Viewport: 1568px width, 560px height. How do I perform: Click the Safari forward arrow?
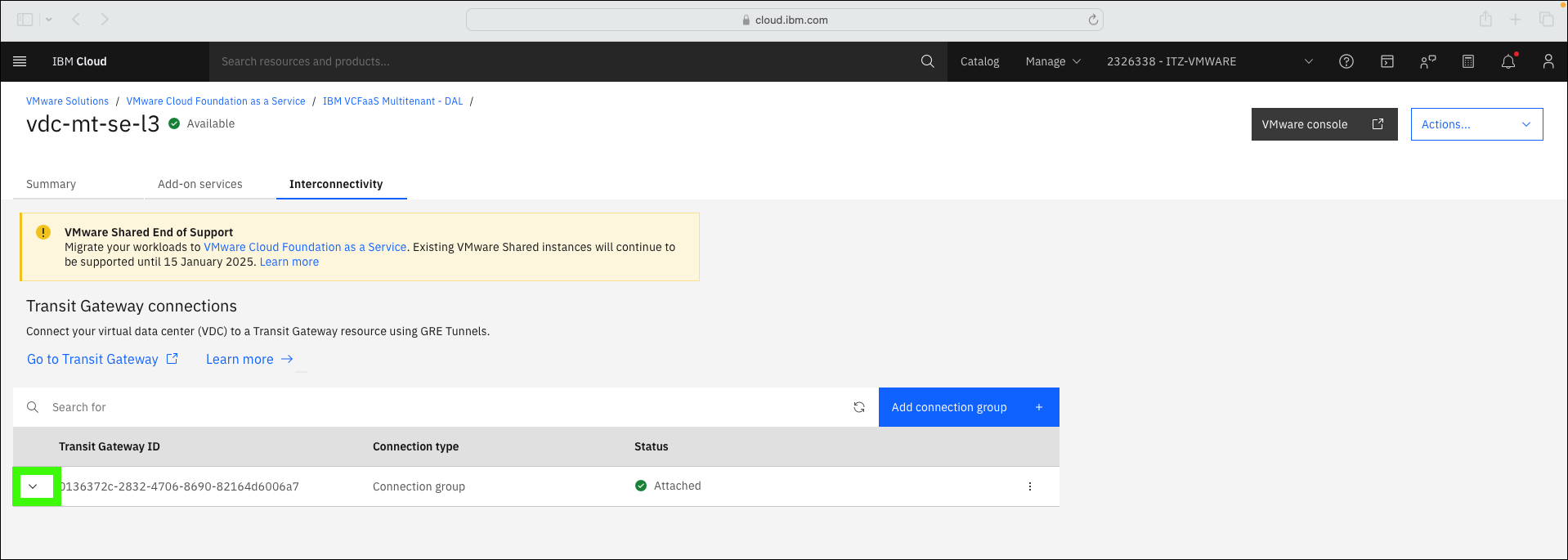tap(105, 19)
